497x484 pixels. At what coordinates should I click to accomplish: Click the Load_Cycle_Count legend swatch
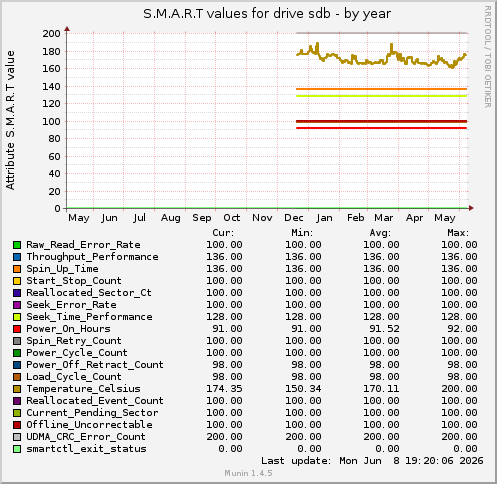[17, 377]
